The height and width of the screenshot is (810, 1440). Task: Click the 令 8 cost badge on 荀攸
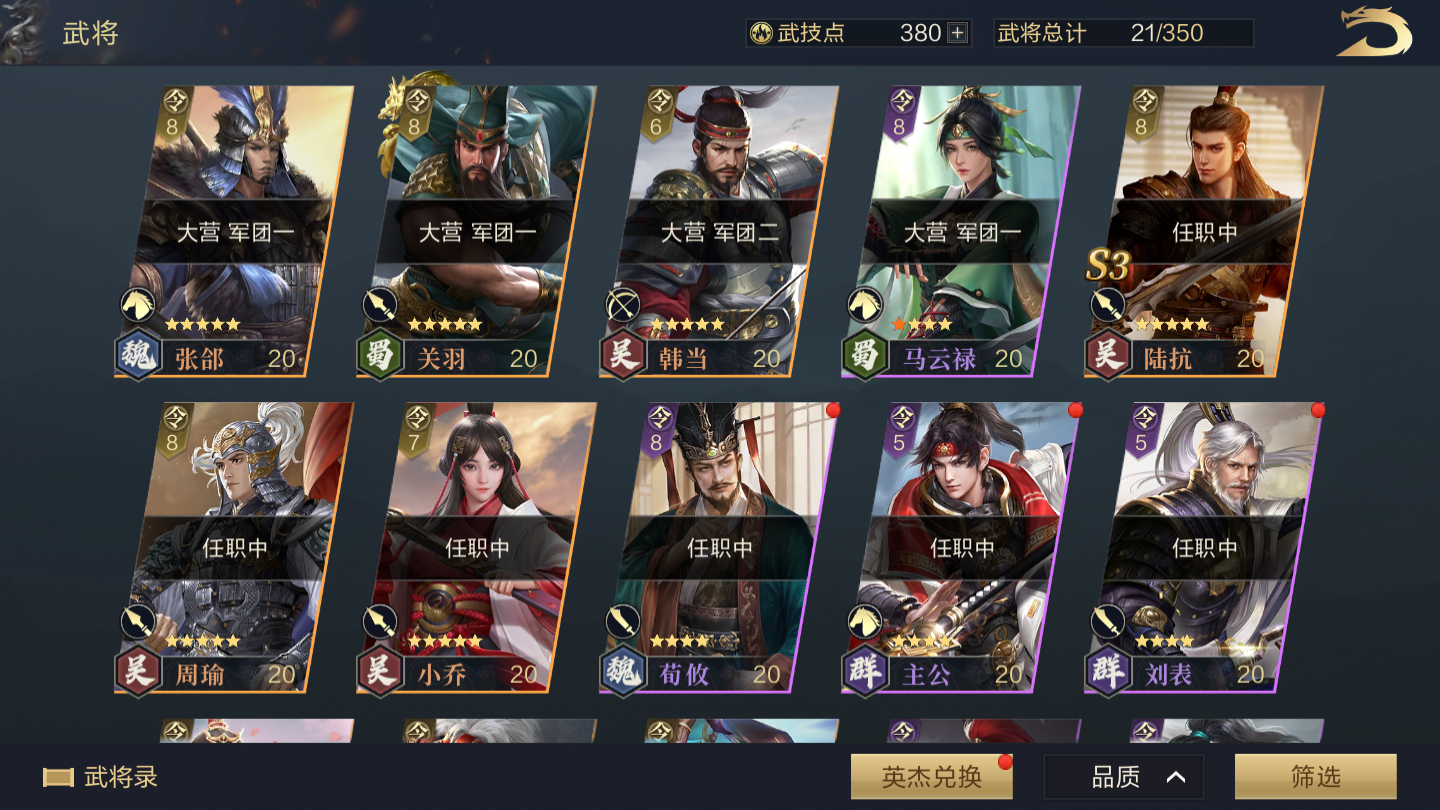[657, 429]
